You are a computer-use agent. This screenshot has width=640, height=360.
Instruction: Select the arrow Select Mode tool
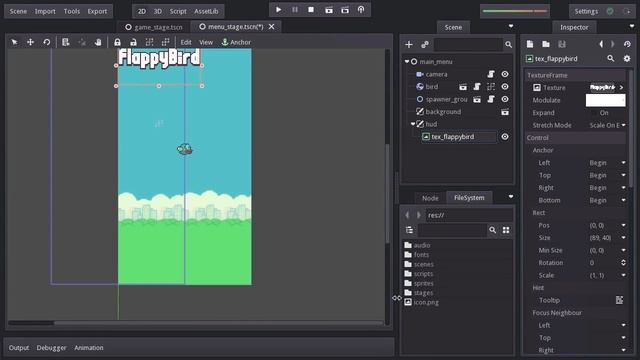tap(14, 42)
